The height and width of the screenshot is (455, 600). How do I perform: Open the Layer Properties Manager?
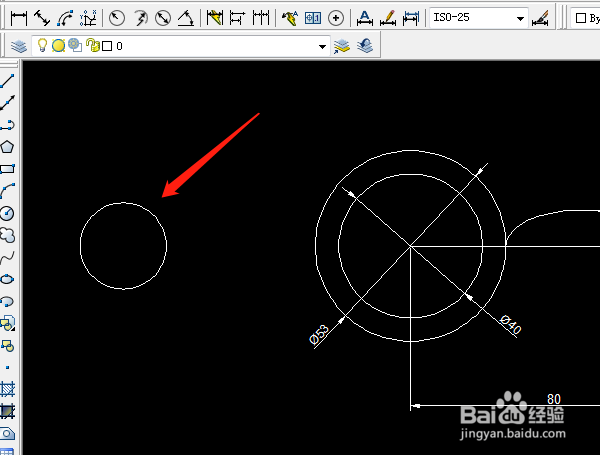19,46
